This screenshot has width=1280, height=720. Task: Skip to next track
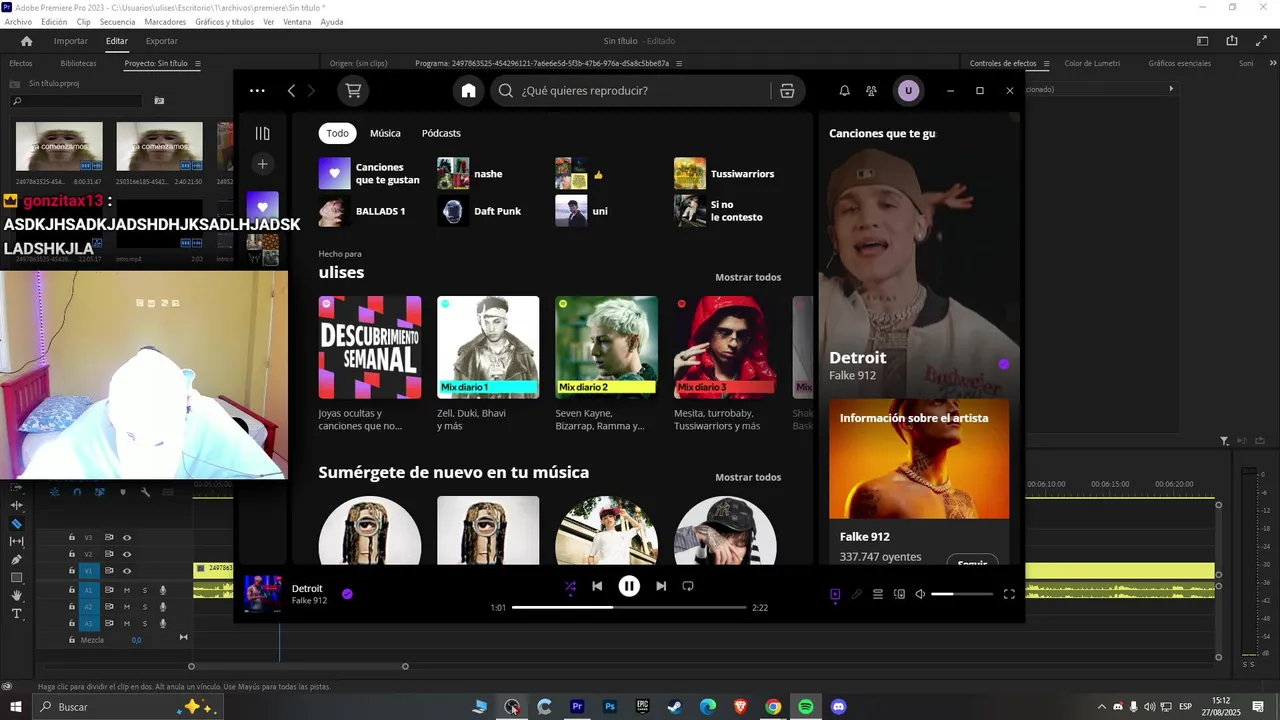click(x=661, y=586)
